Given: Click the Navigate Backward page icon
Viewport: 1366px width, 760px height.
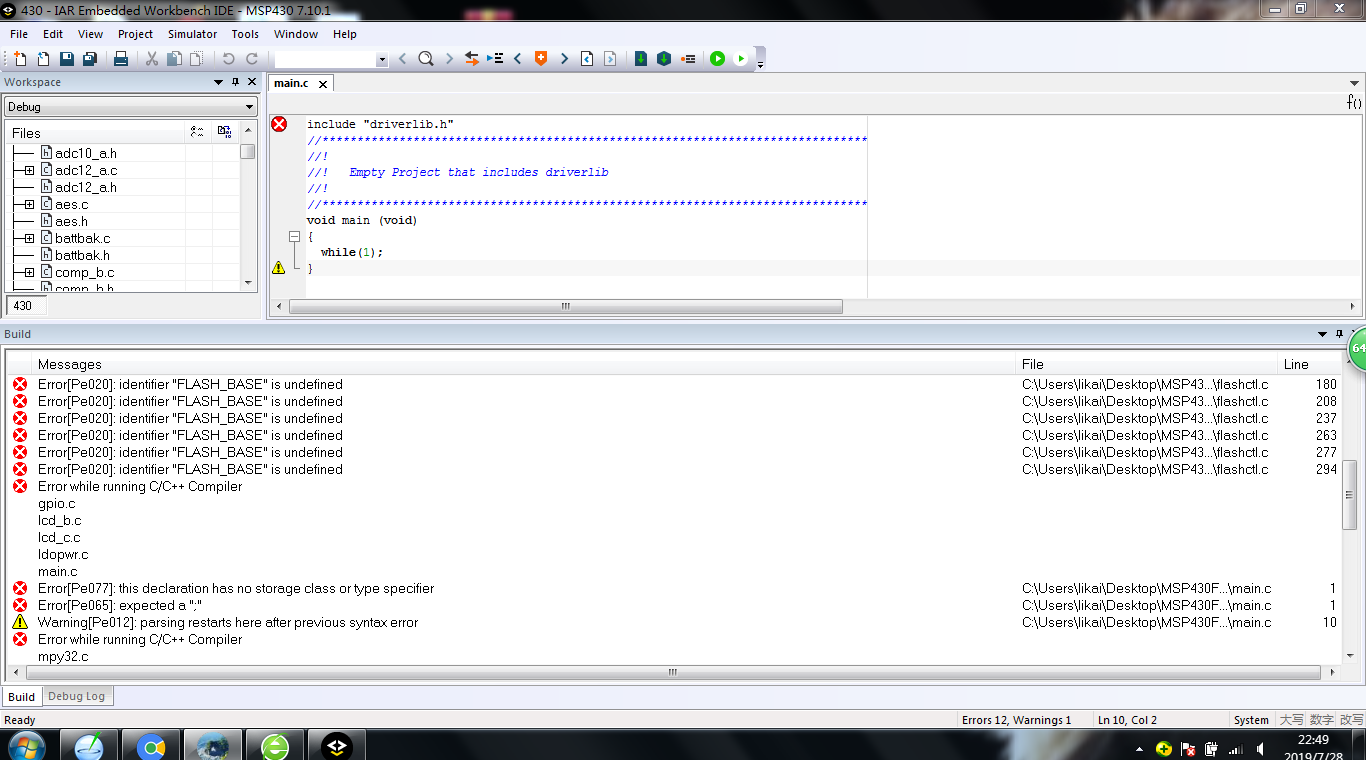Looking at the screenshot, I should [x=587, y=59].
